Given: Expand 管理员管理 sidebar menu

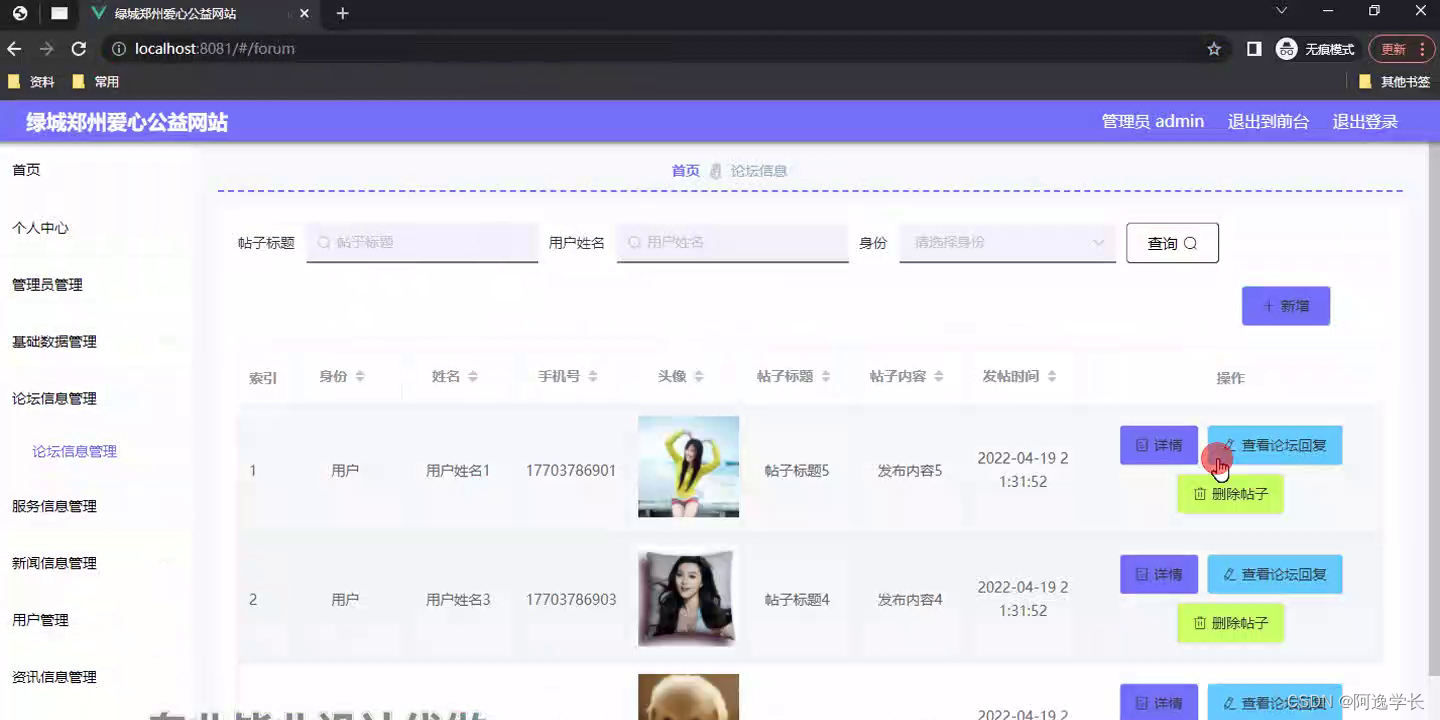Looking at the screenshot, I should click(47, 285).
